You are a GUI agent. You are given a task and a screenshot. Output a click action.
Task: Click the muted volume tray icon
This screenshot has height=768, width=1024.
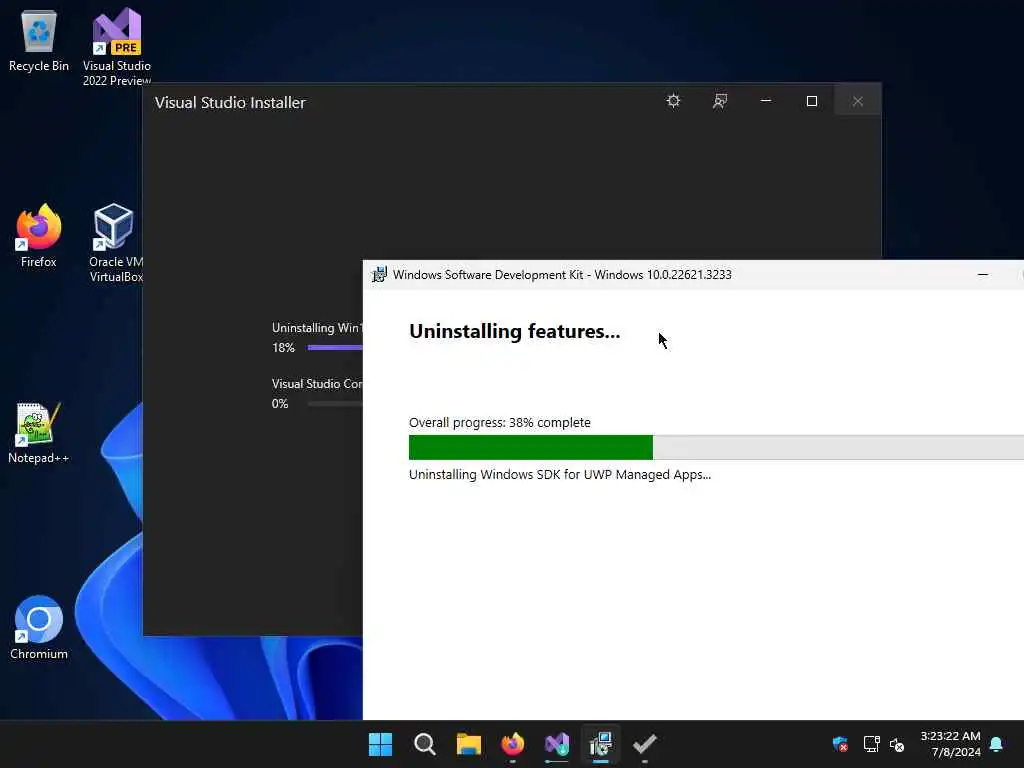click(x=897, y=744)
